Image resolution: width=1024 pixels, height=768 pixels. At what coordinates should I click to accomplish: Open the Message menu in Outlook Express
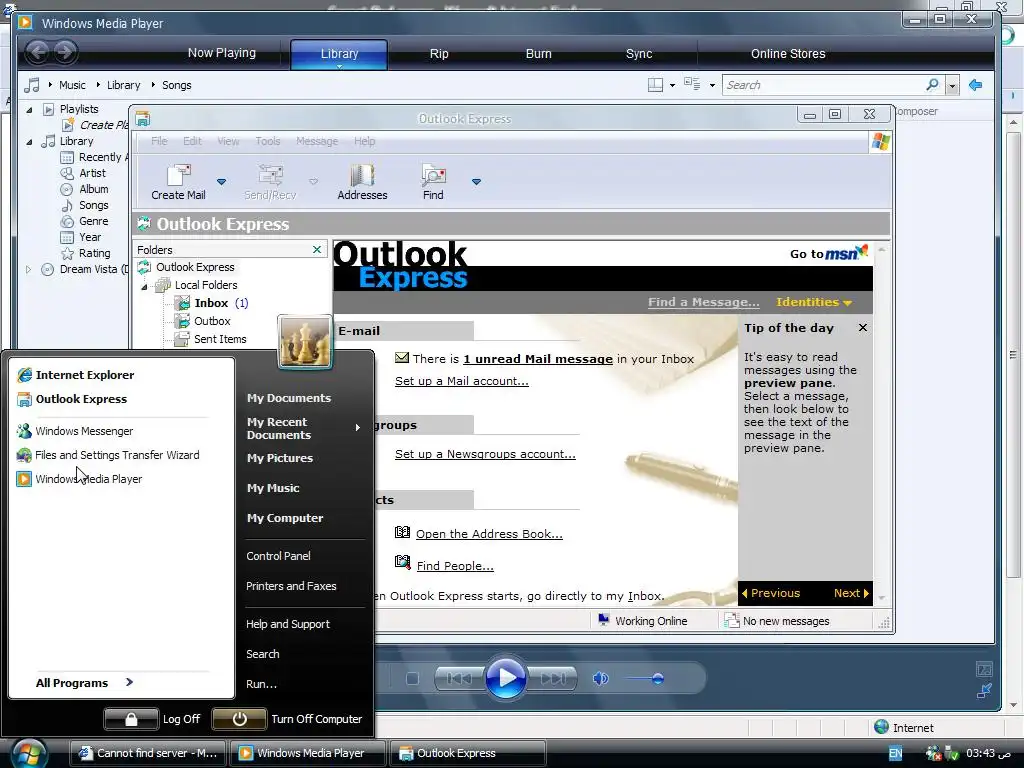coord(317,141)
